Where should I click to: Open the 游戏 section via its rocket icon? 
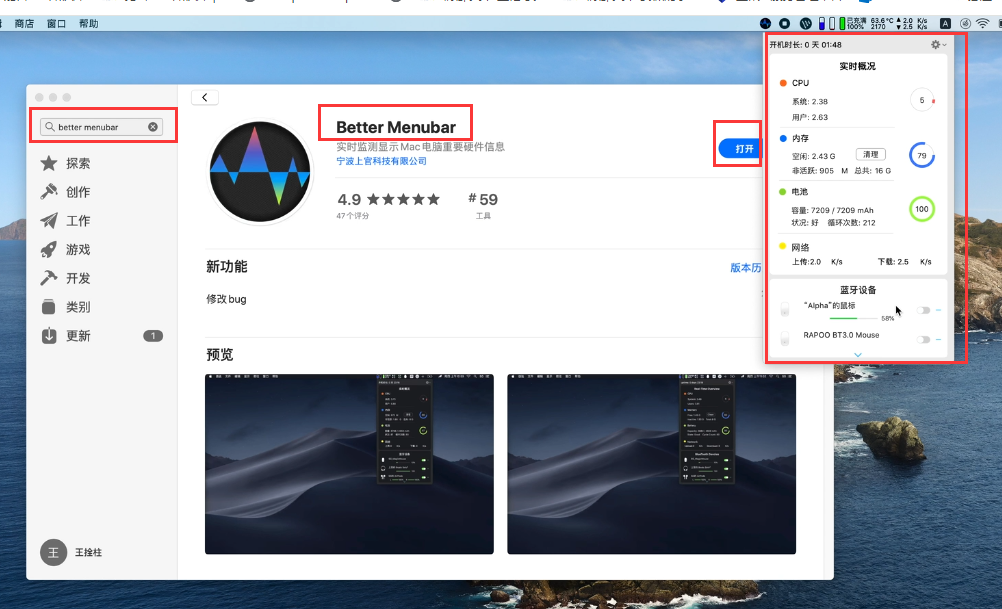pyautogui.click(x=49, y=249)
